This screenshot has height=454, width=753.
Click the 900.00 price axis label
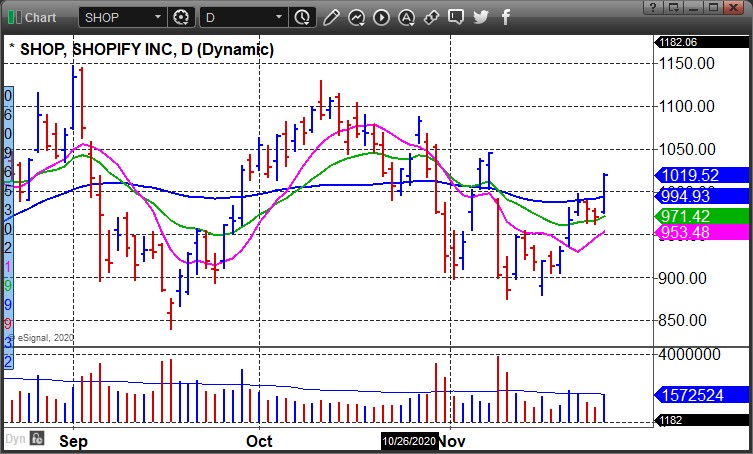click(682, 278)
